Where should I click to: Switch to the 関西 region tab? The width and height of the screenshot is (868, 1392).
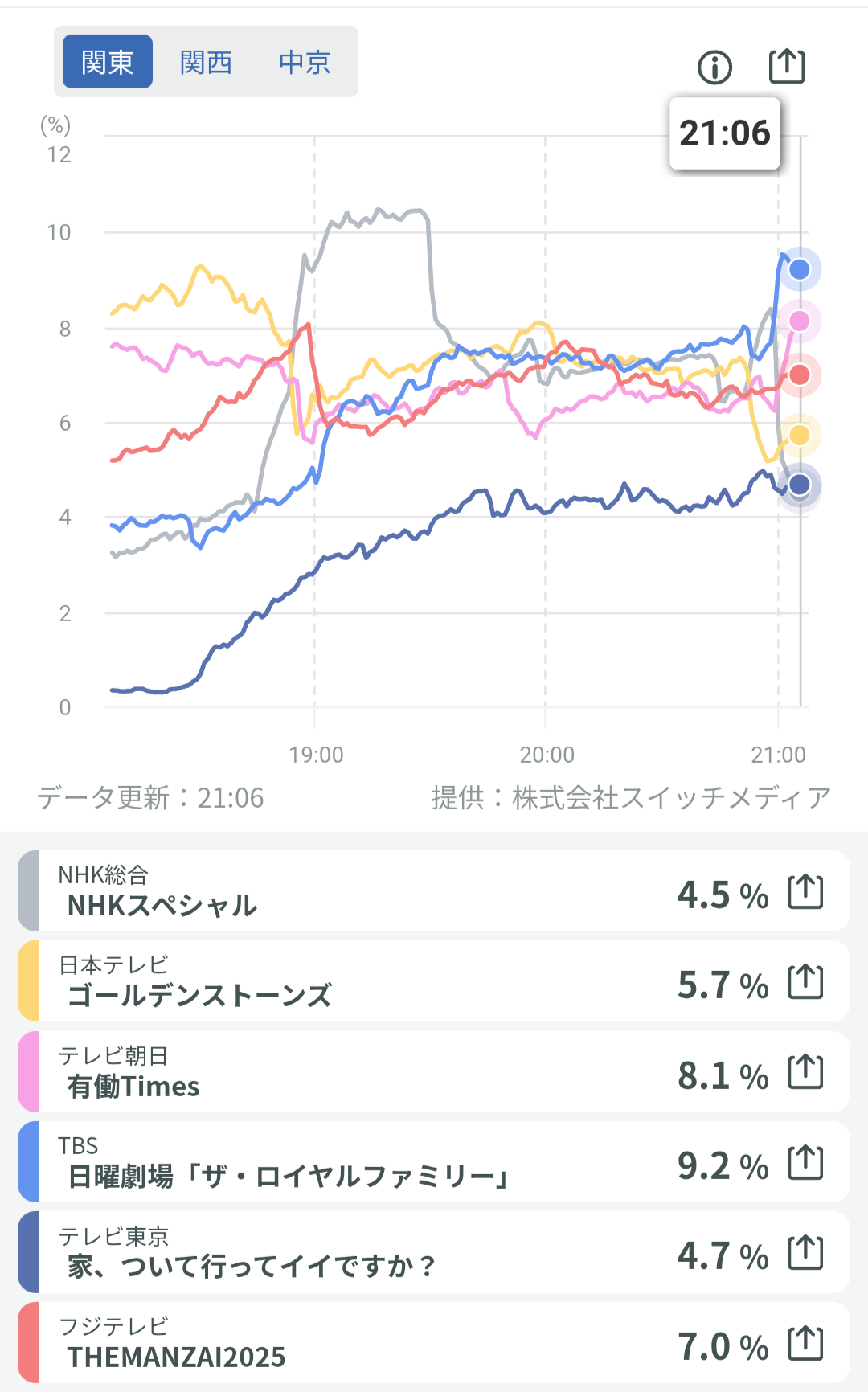(206, 62)
